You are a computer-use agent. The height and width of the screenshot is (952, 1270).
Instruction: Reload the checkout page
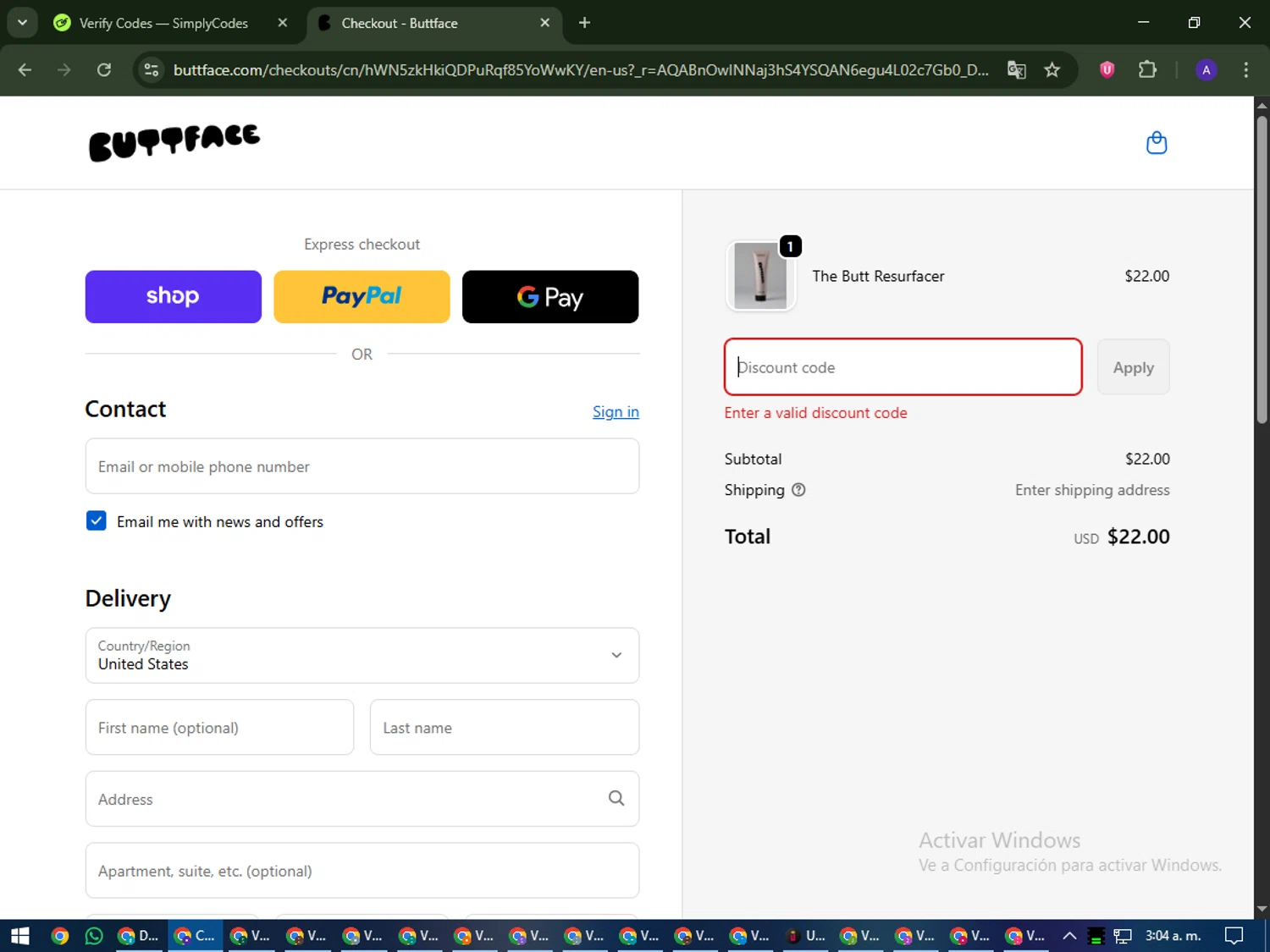coord(104,70)
